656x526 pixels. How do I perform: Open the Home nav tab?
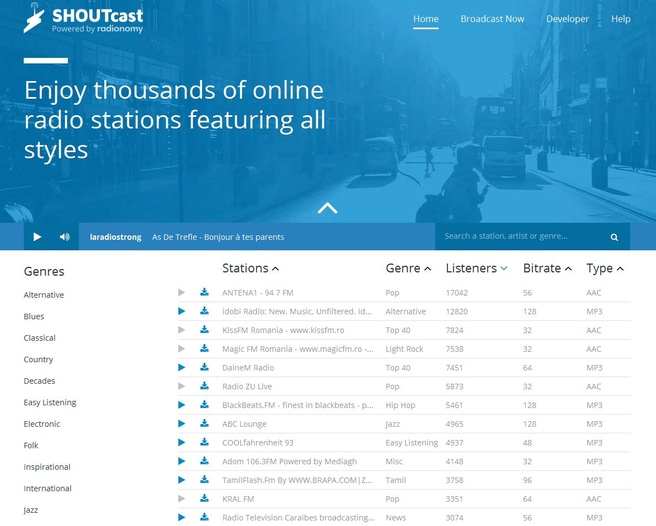pyautogui.click(x=426, y=19)
